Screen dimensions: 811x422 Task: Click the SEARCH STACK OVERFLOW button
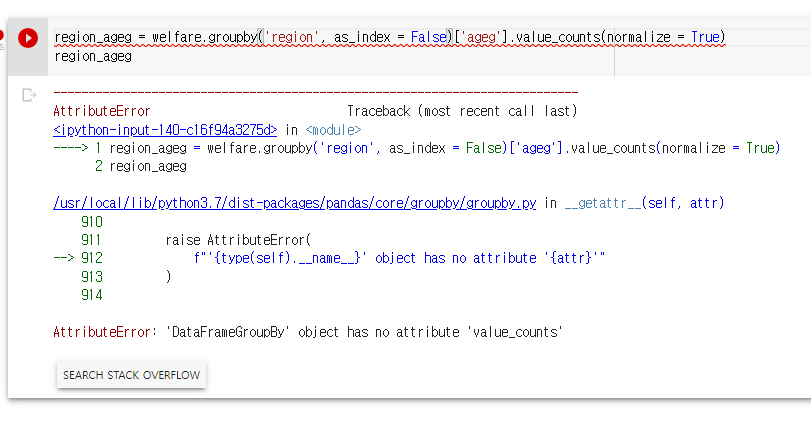(x=131, y=375)
